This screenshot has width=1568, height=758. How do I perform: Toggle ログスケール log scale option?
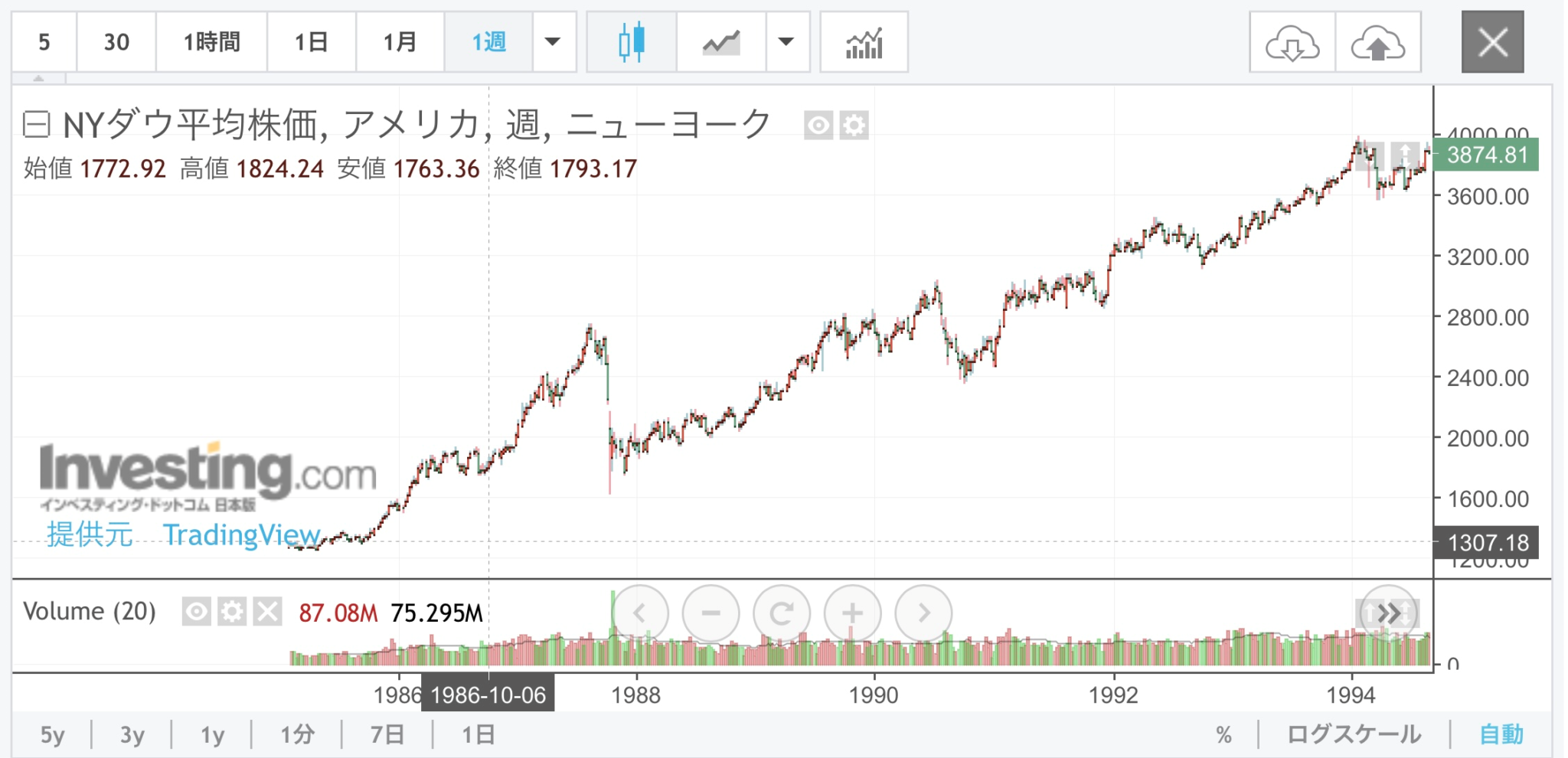(1354, 734)
